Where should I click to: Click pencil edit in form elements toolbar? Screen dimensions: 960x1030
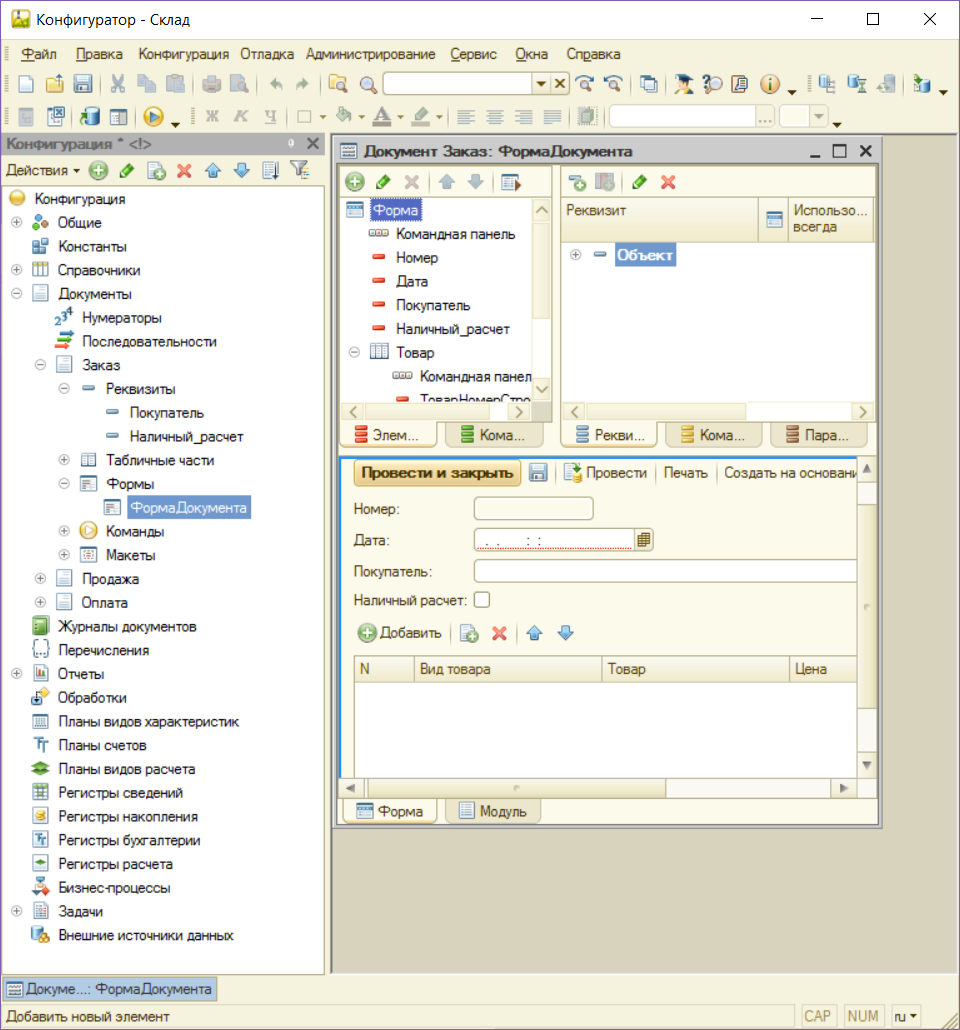[x=383, y=182]
